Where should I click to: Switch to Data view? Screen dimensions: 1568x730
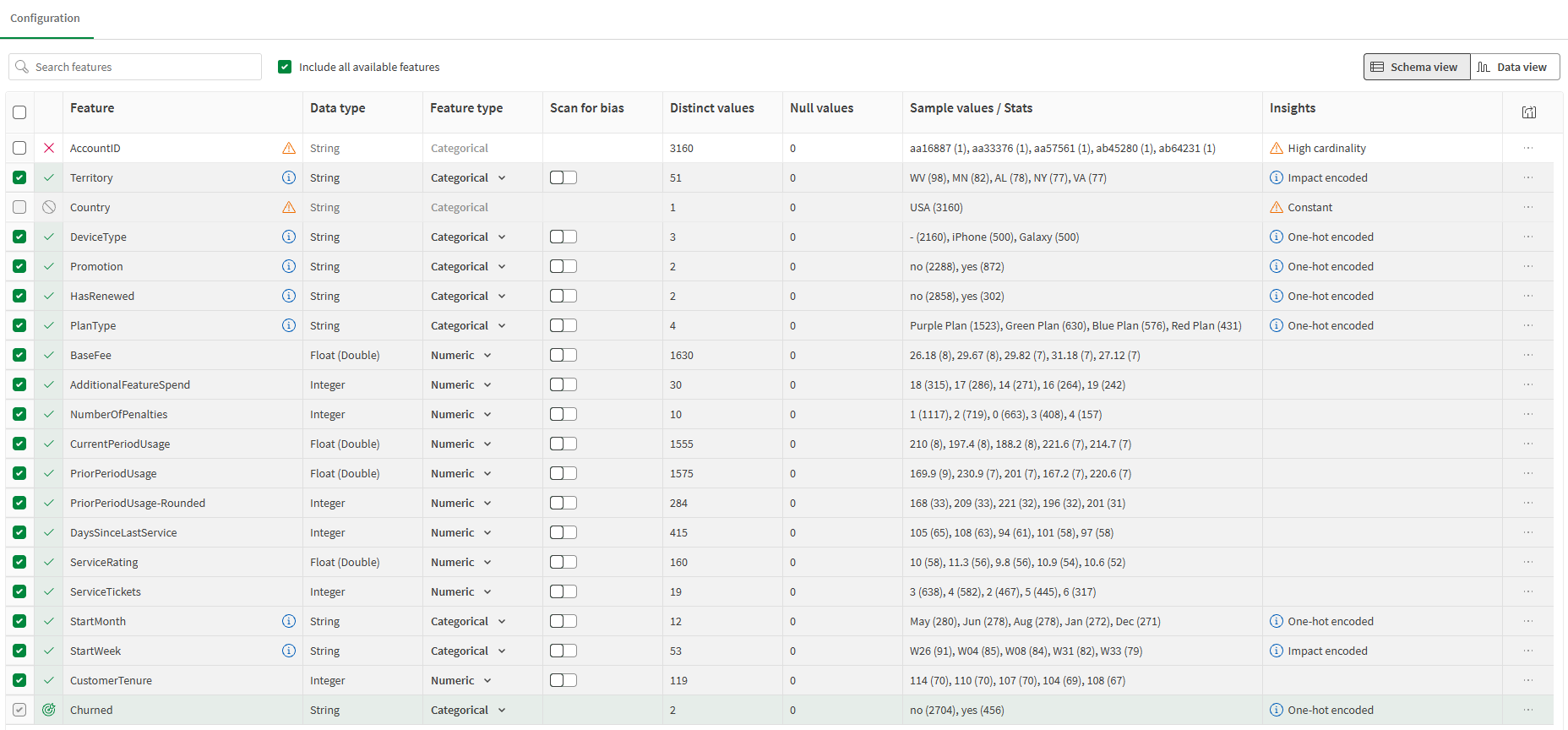click(x=1515, y=67)
